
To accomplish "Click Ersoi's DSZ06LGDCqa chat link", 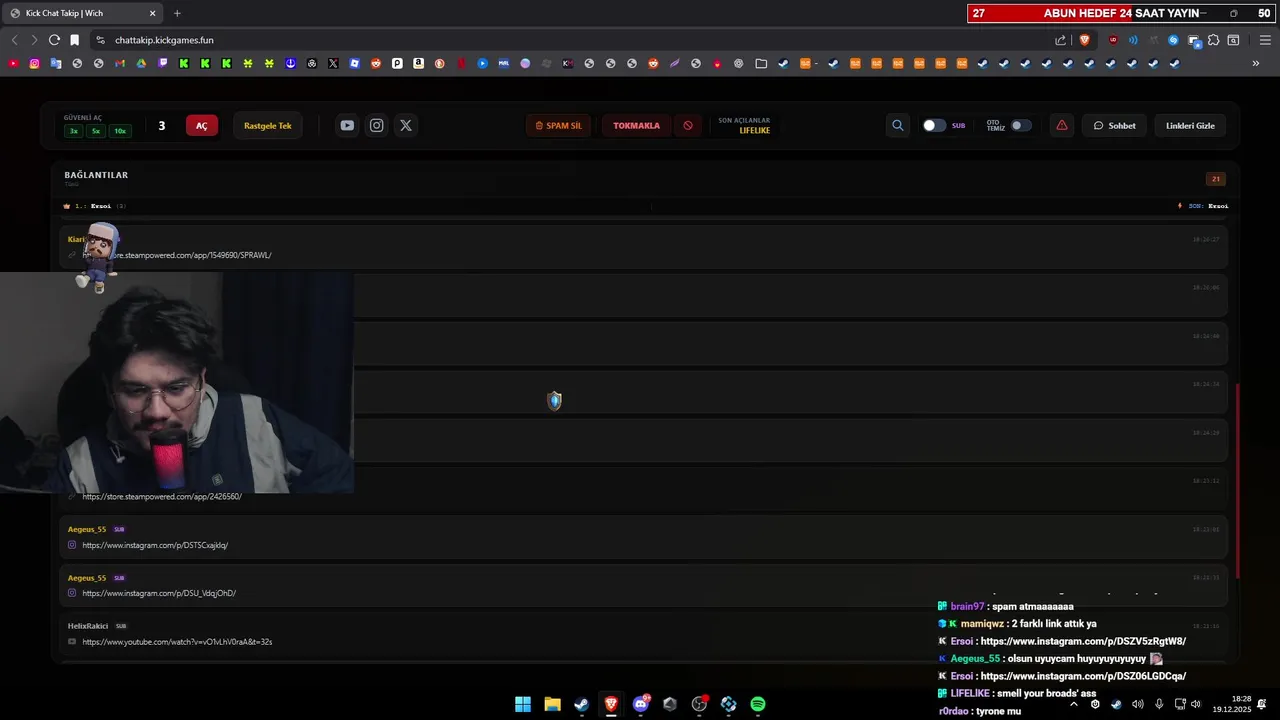I will click(1083, 676).
